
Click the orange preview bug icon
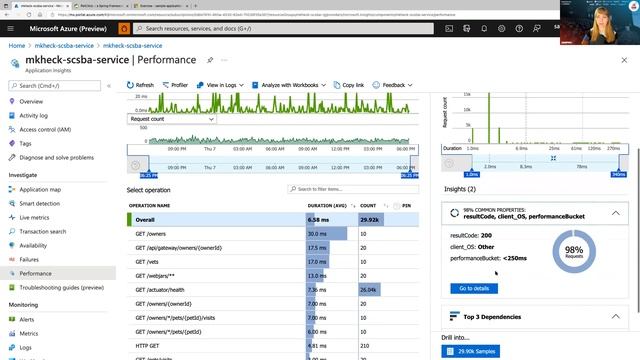[124, 29]
